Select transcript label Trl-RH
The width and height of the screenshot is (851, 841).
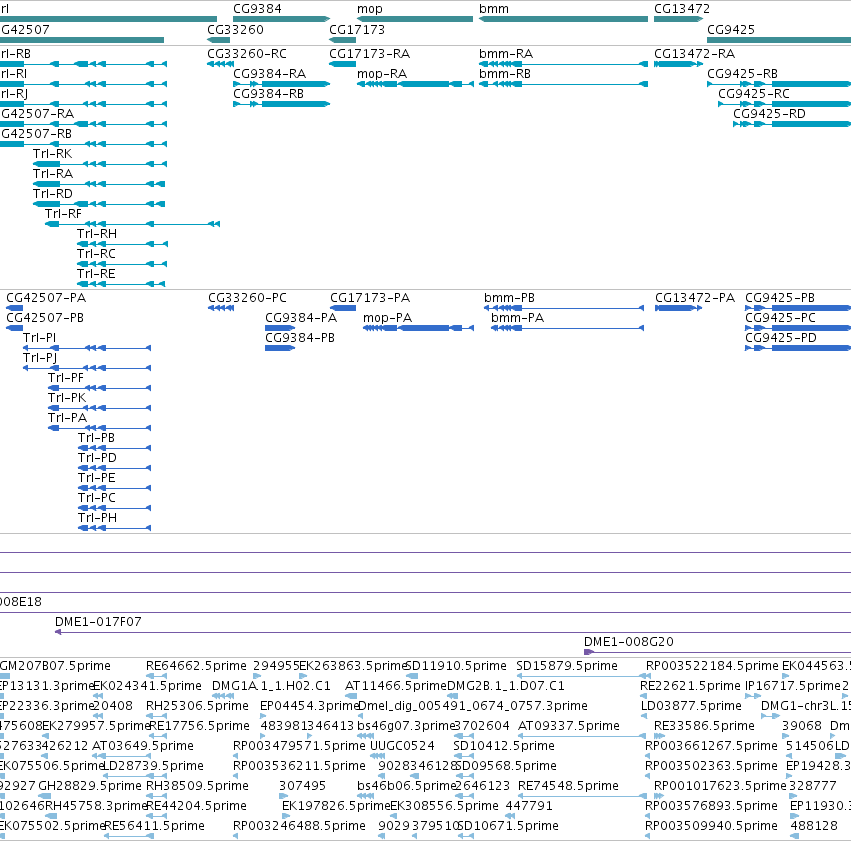click(97, 234)
